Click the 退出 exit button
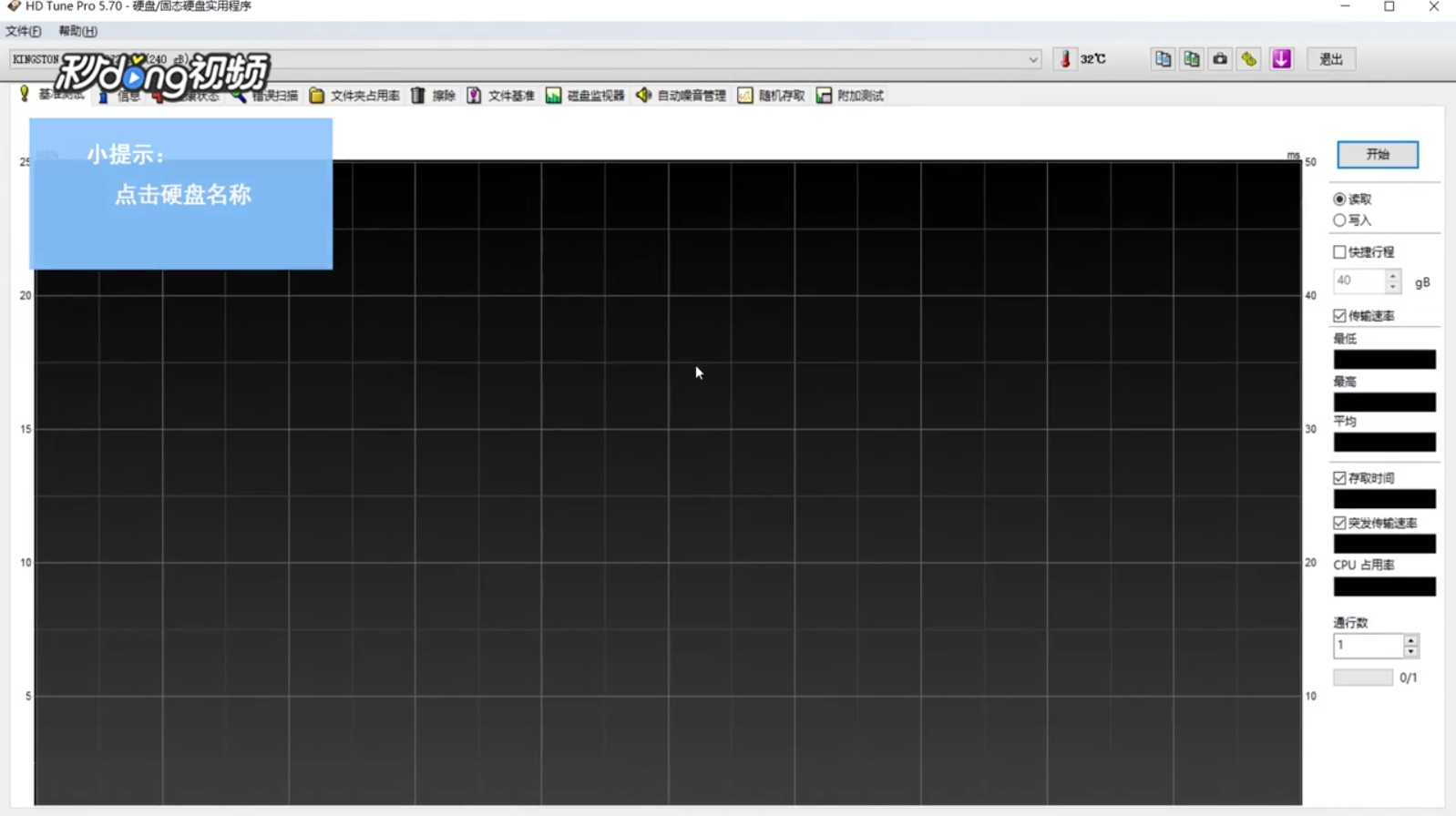 click(x=1331, y=59)
